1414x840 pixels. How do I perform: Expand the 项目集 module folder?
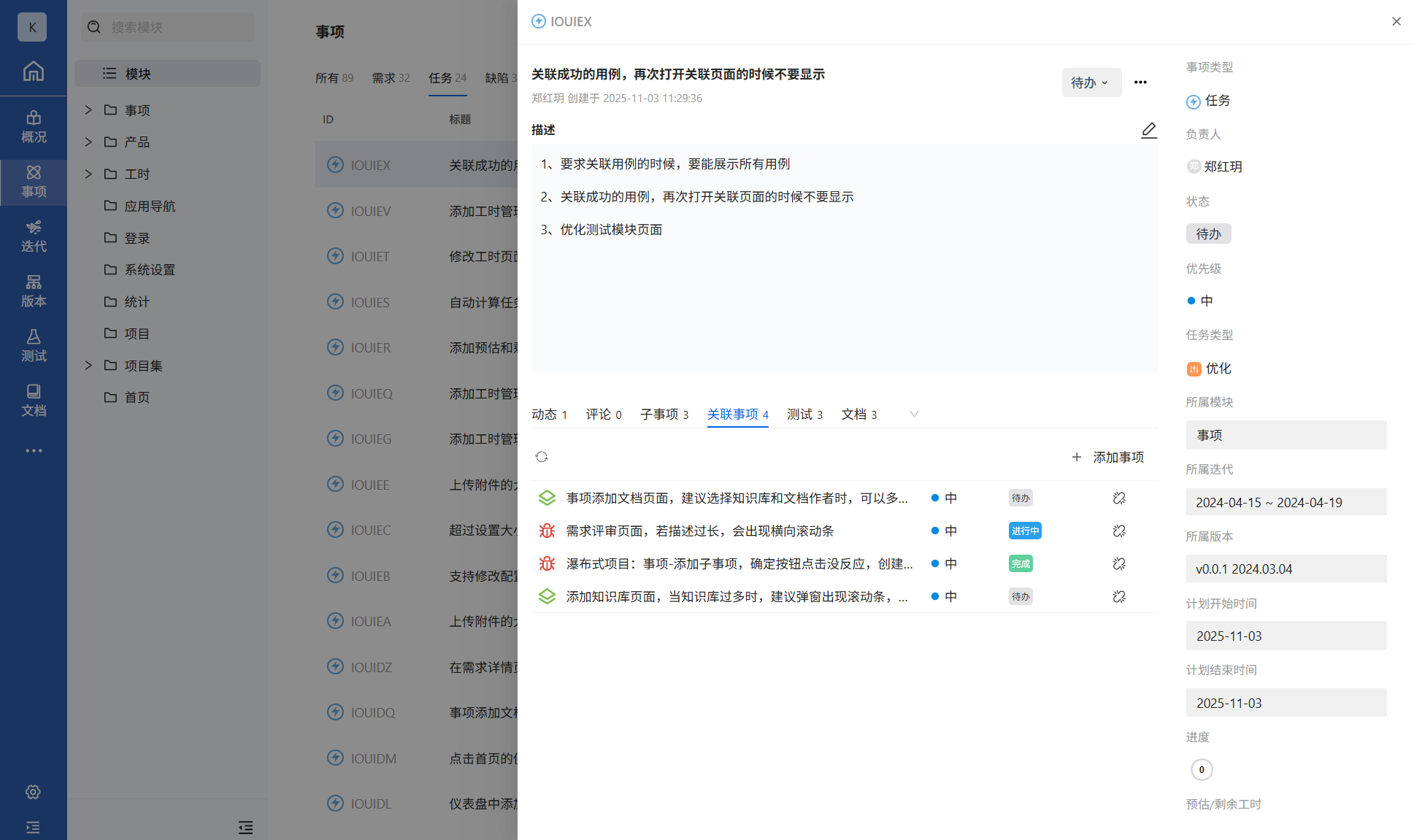[x=88, y=366]
